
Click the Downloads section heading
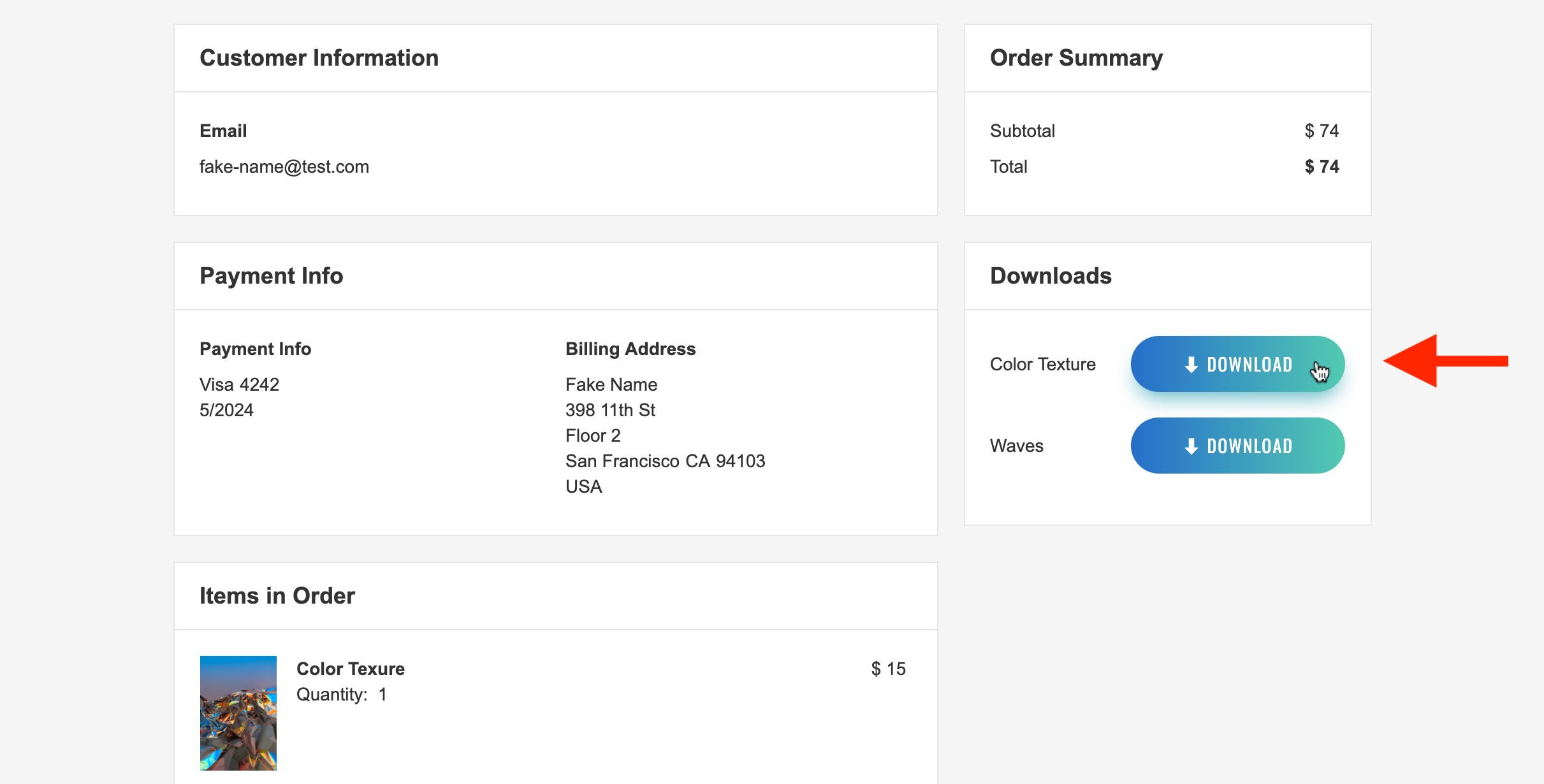click(x=1051, y=276)
